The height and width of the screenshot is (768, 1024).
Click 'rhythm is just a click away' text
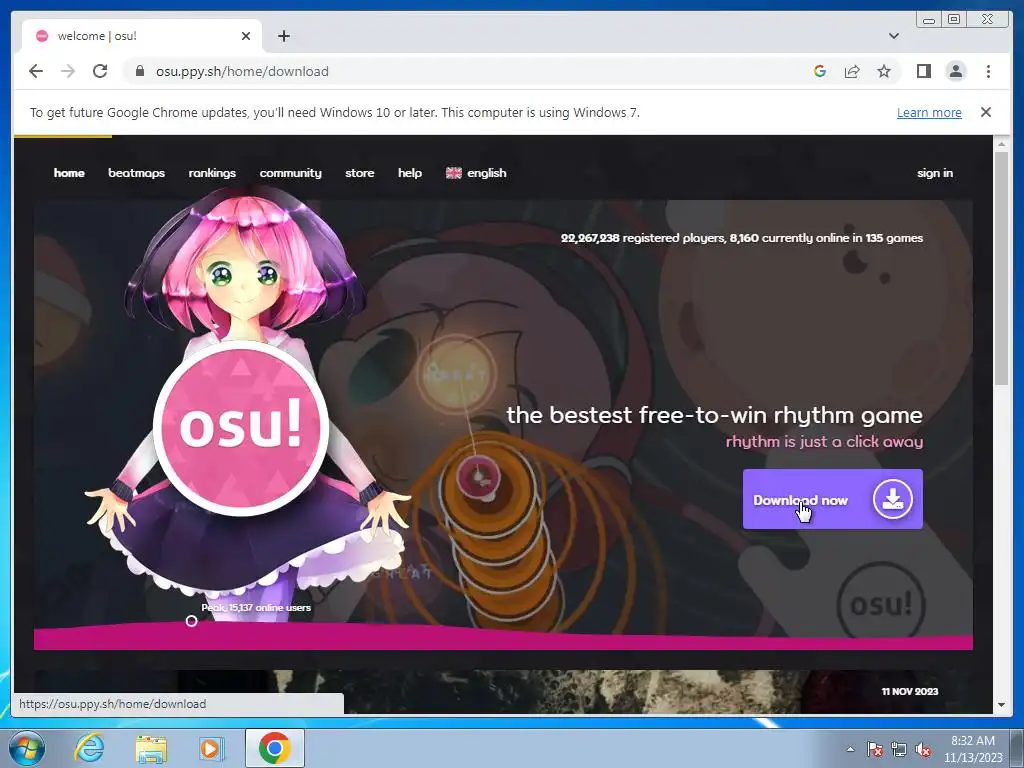click(825, 442)
